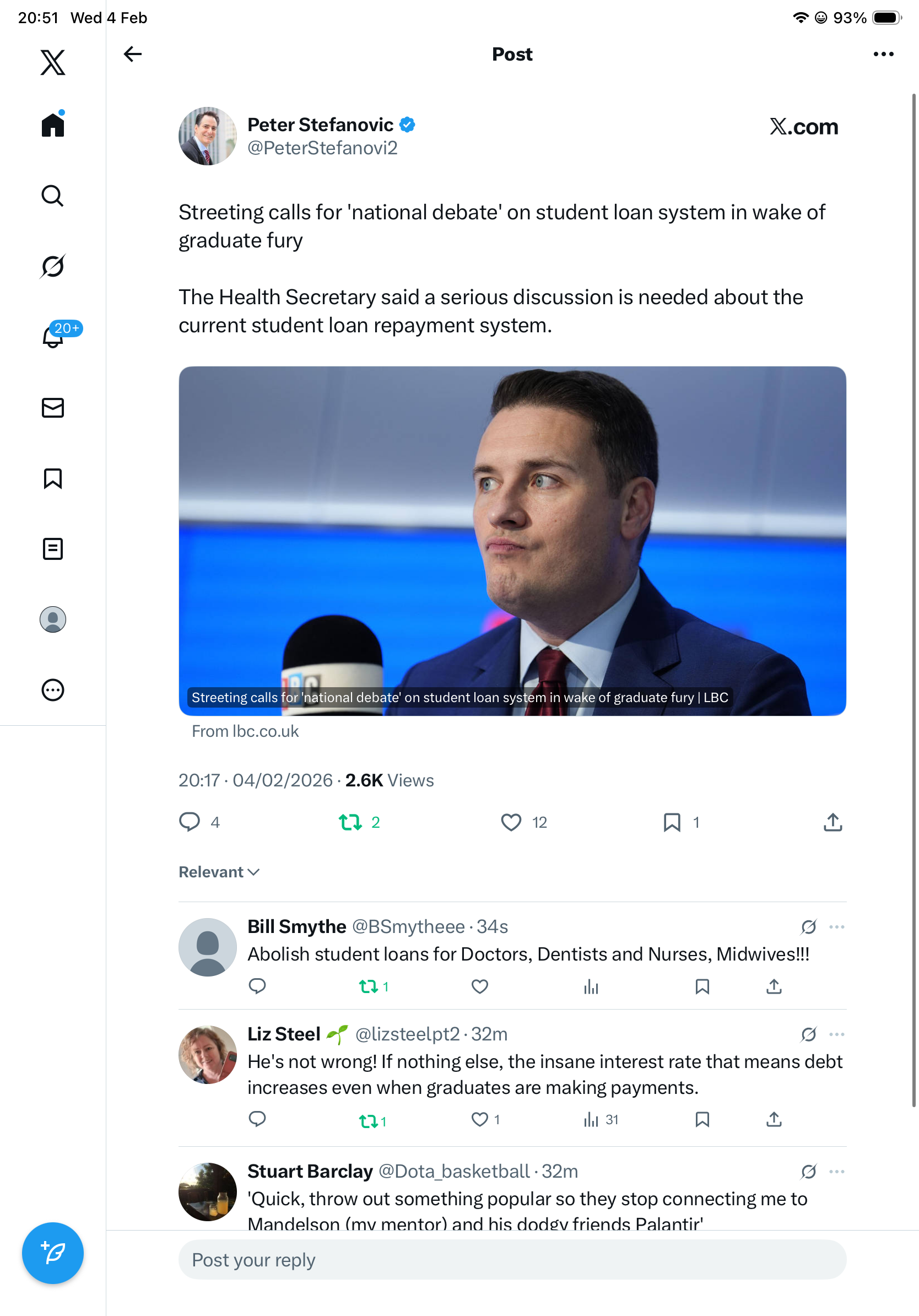Open more options for Bill Smythe's reply
The width and height of the screenshot is (919, 1316).
[x=836, y=927]
